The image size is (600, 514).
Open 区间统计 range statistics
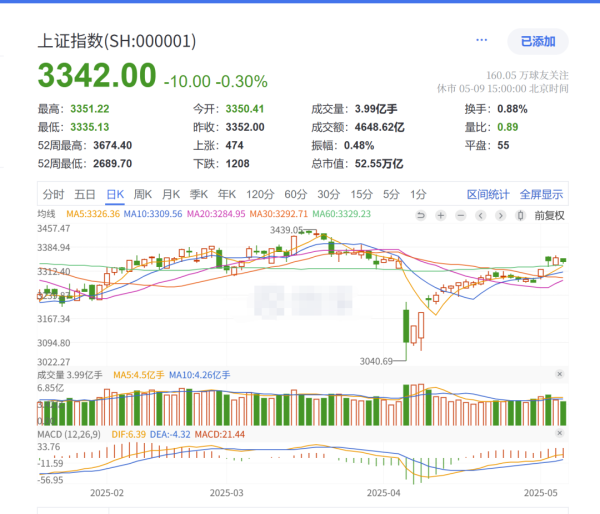pos(488,194)
